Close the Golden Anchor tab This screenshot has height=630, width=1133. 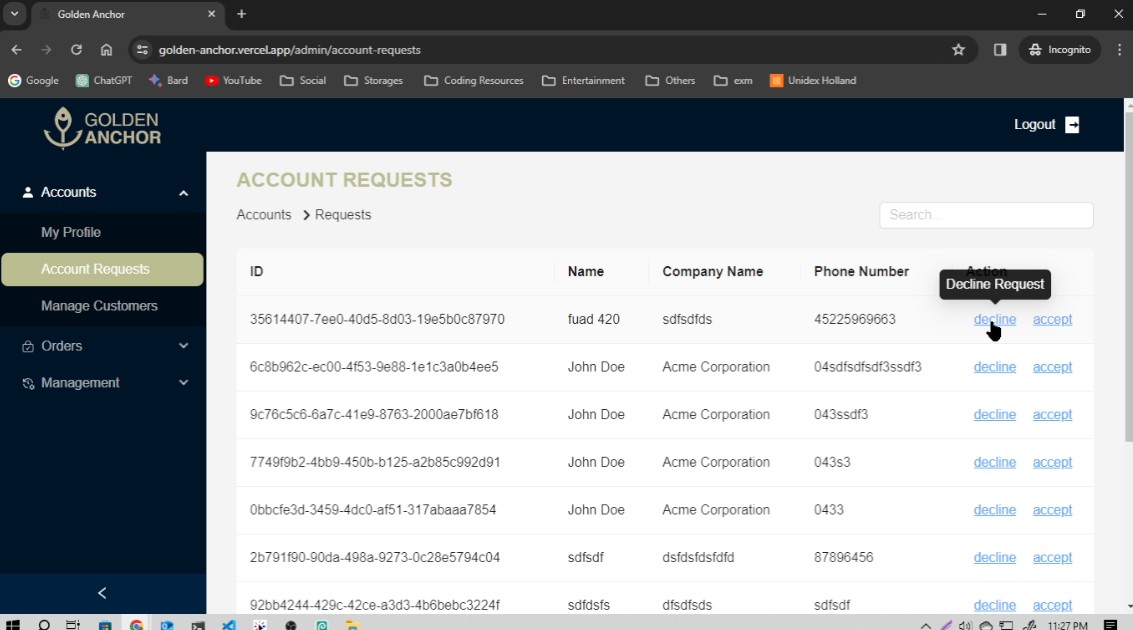click(x=211, y=14)
